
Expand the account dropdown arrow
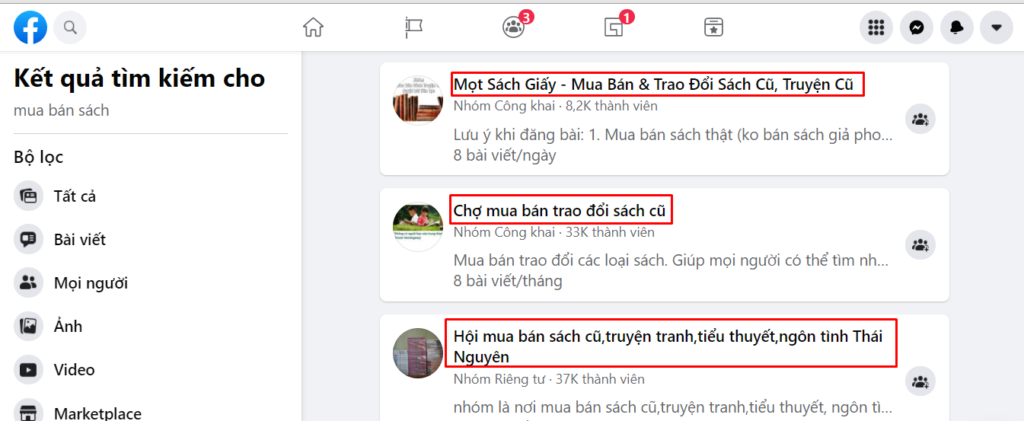click(x=997, y=28)
